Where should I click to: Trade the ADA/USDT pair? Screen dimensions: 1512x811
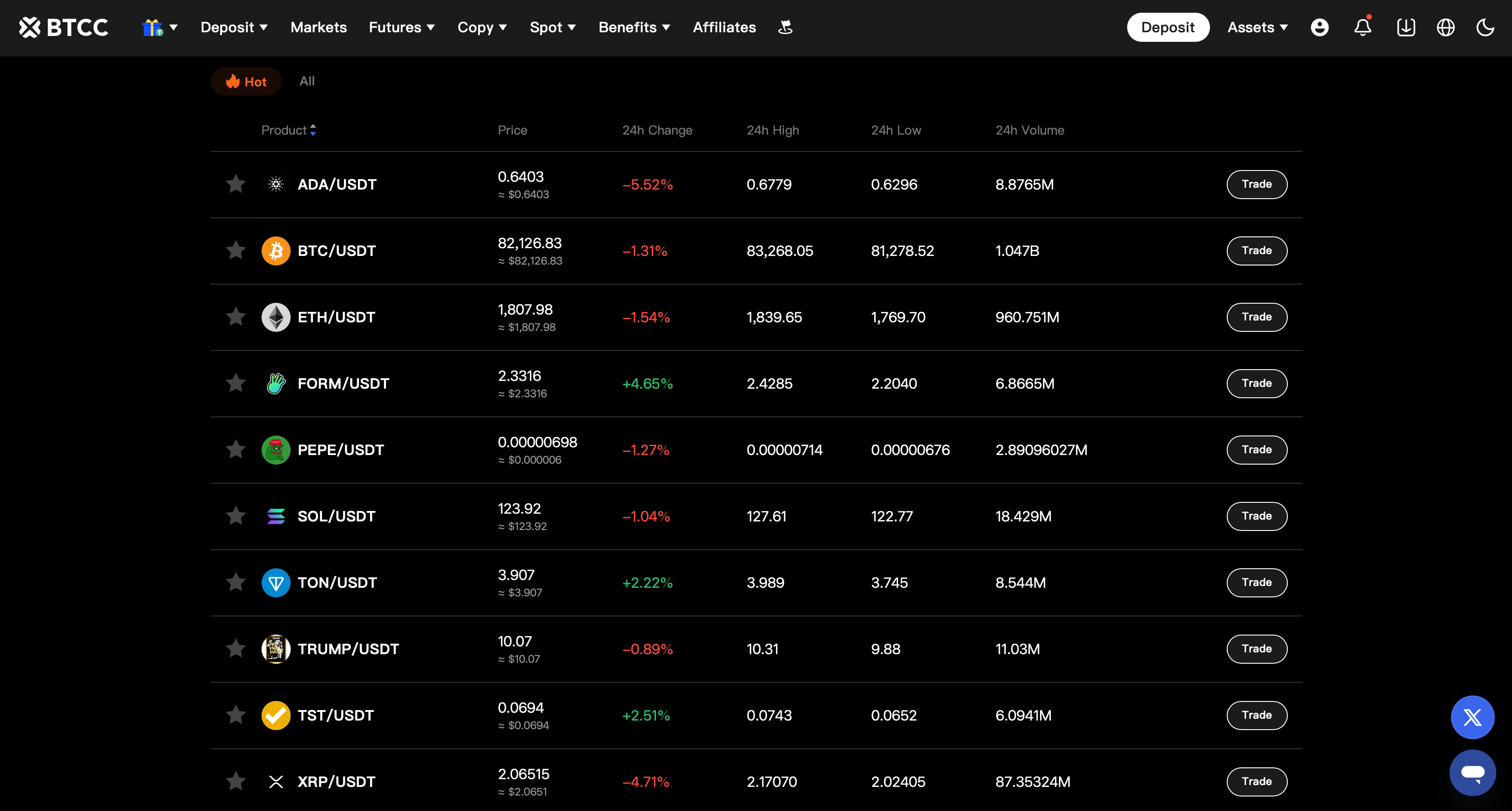tap(1257, 184)
